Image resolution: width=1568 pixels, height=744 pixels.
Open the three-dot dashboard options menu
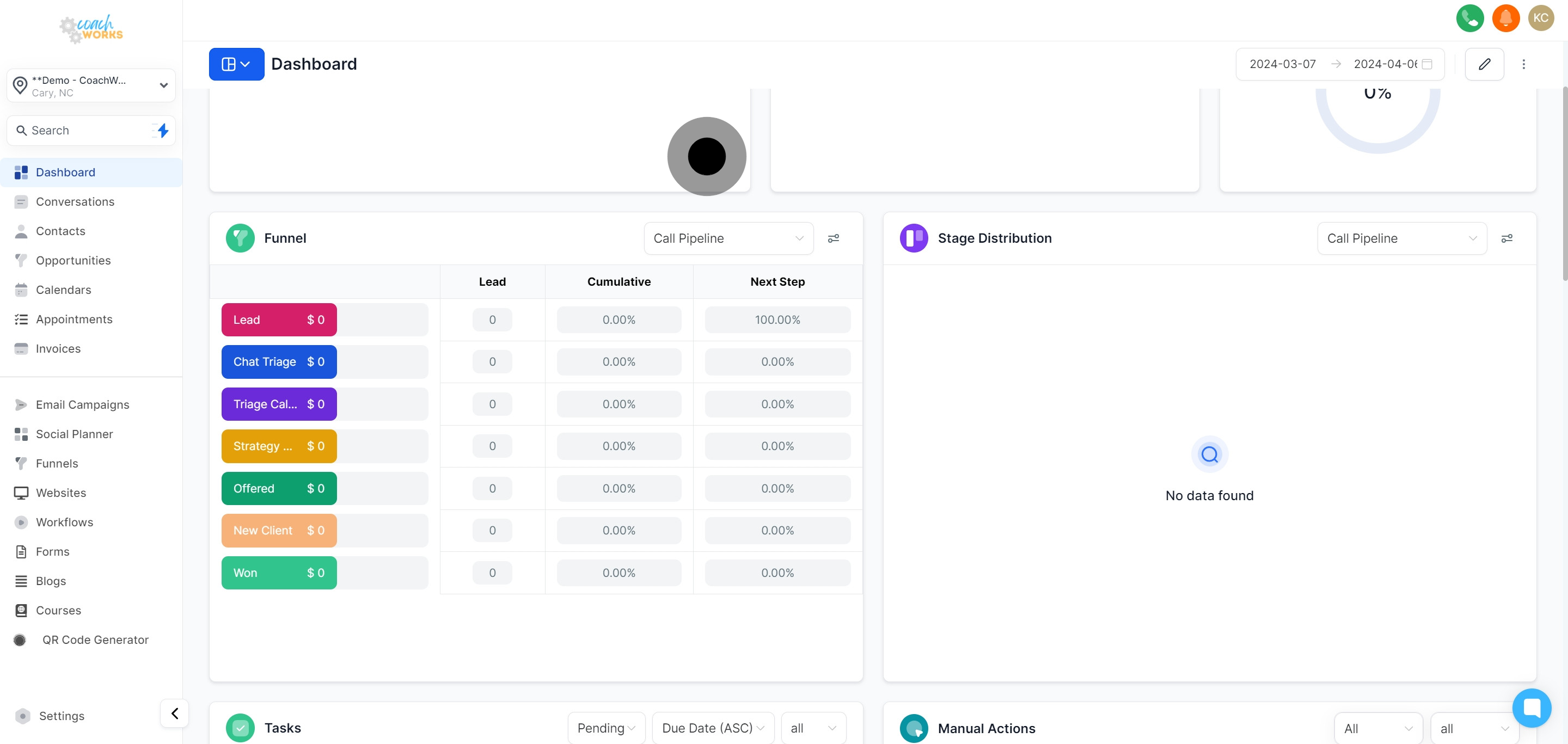1523,64
